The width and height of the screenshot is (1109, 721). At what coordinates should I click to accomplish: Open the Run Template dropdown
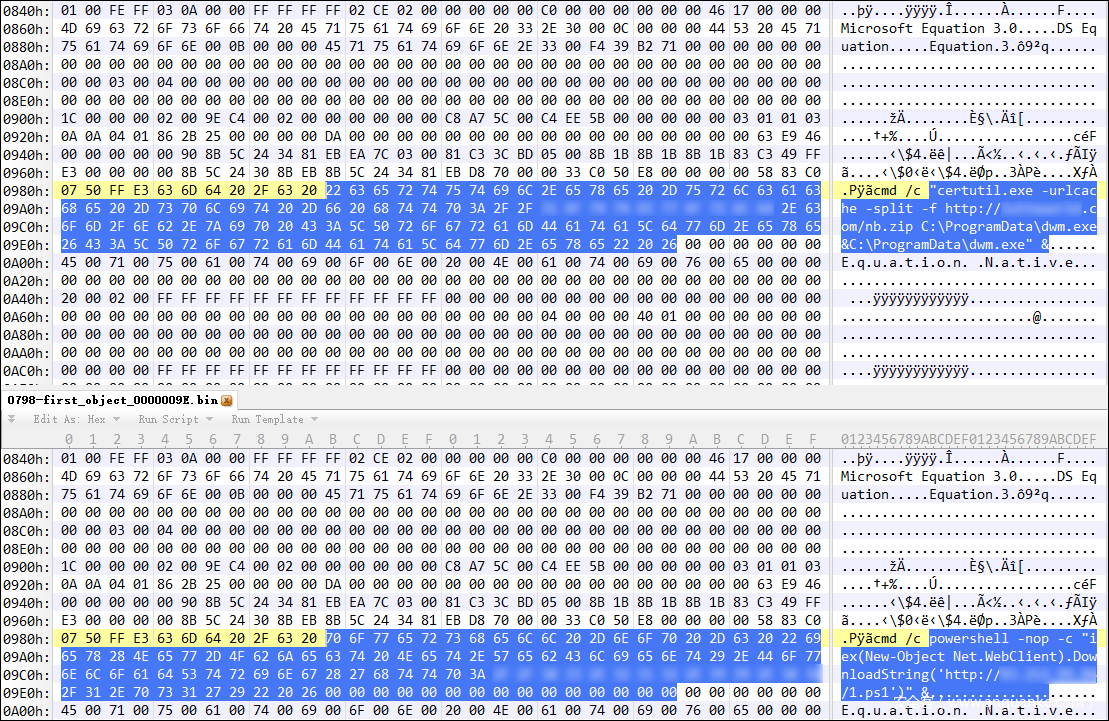pyautogui.click(x=274, y=420)
